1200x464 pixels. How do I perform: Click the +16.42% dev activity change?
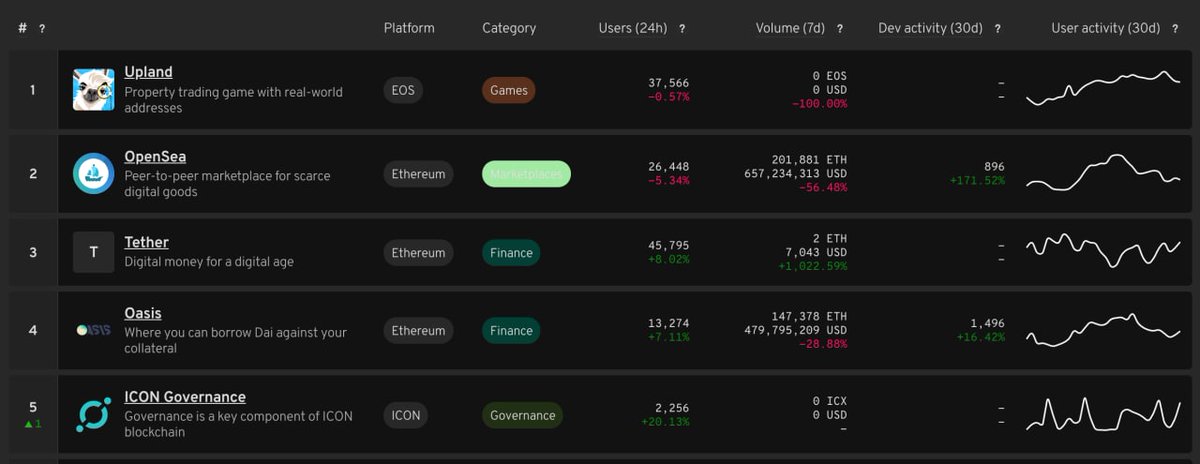980,337
